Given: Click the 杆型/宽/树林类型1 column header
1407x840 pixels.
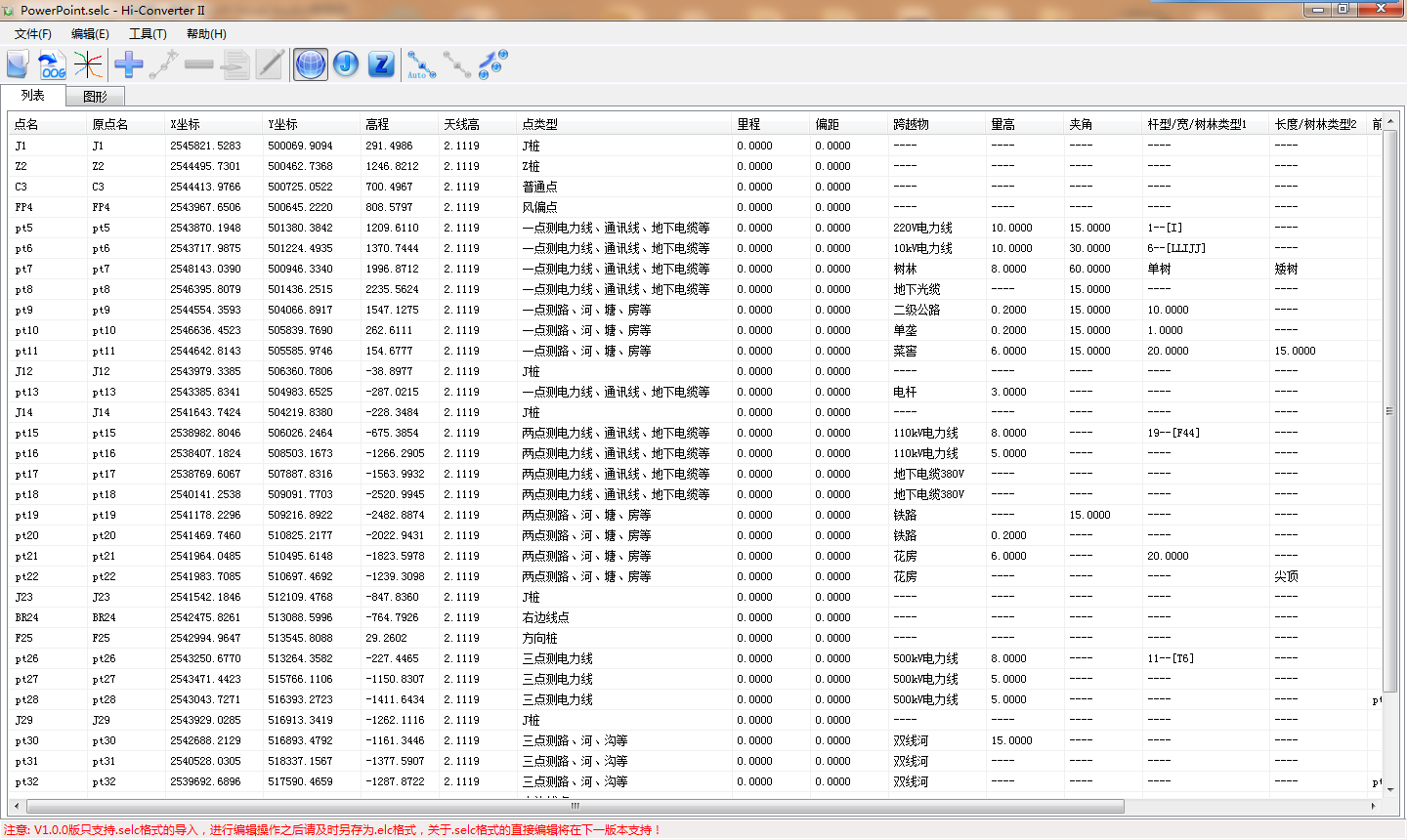Looking at the screenshot, I should 1206,124.
